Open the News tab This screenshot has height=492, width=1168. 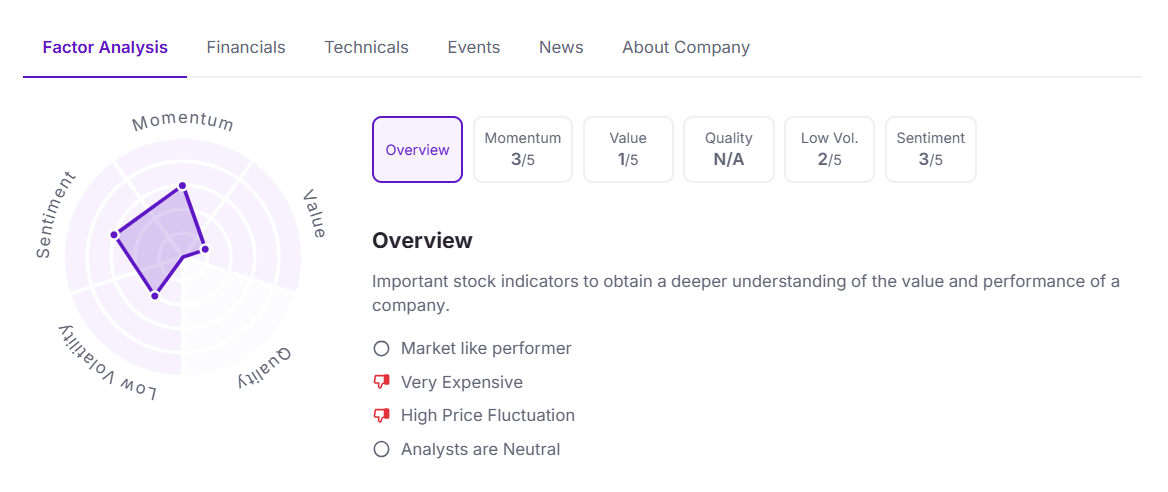tap(561, 48)
